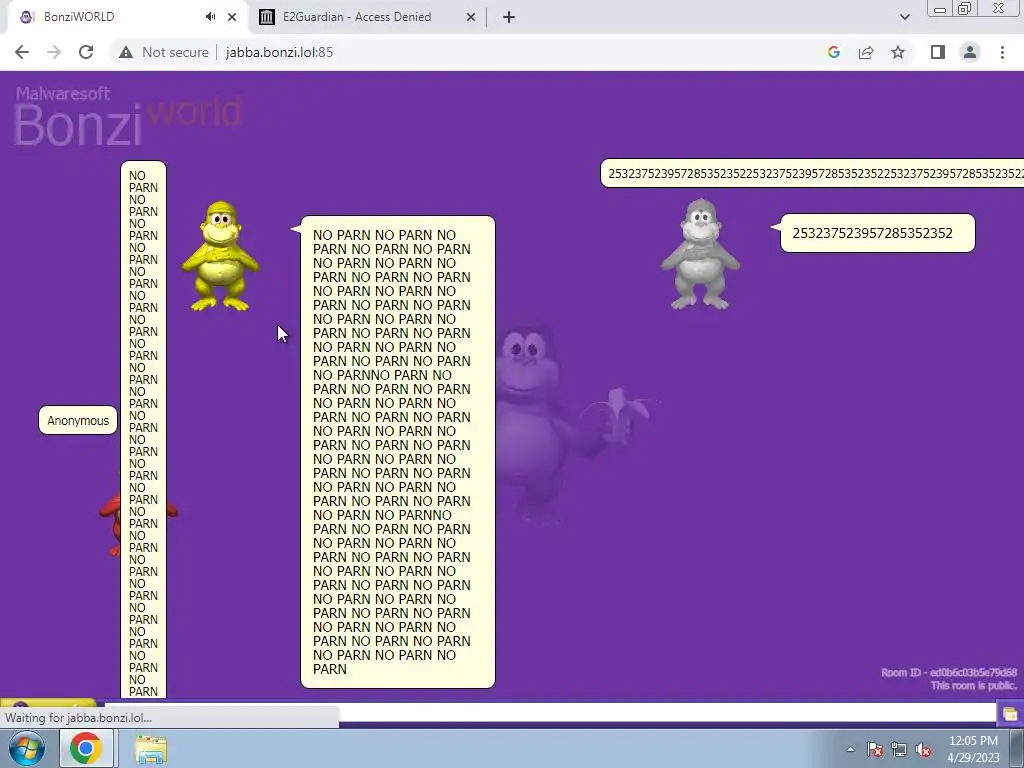Open a new browser tab
The height and width of the screenshot is (768, 1024).
509,17
